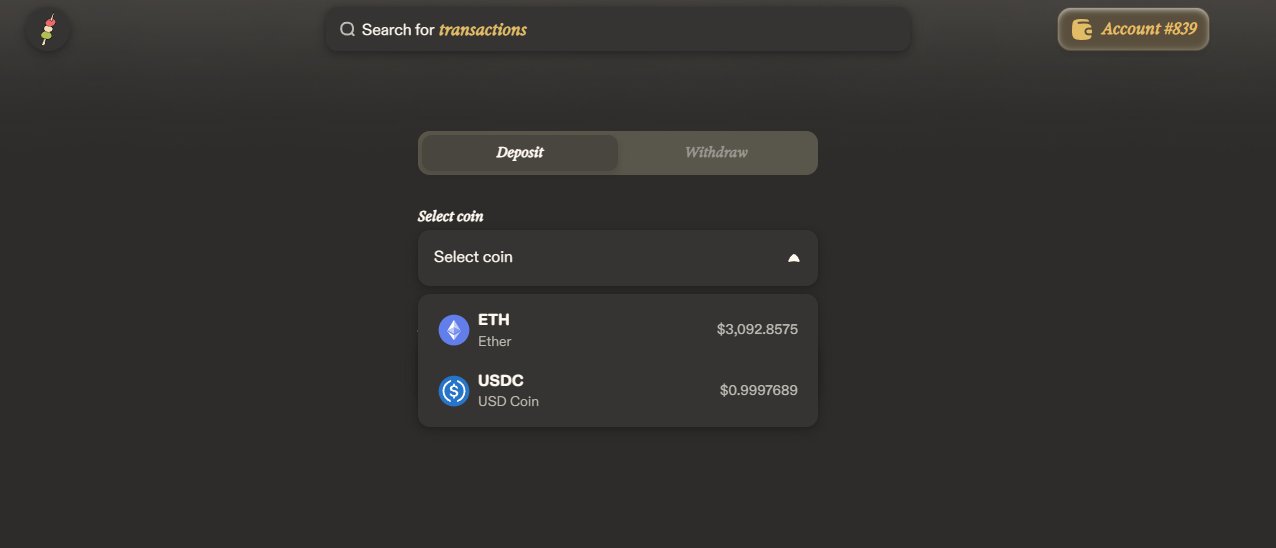Click the skewer logo icon
This screenshot has width=1276, height=548.
tap(47, 30)
